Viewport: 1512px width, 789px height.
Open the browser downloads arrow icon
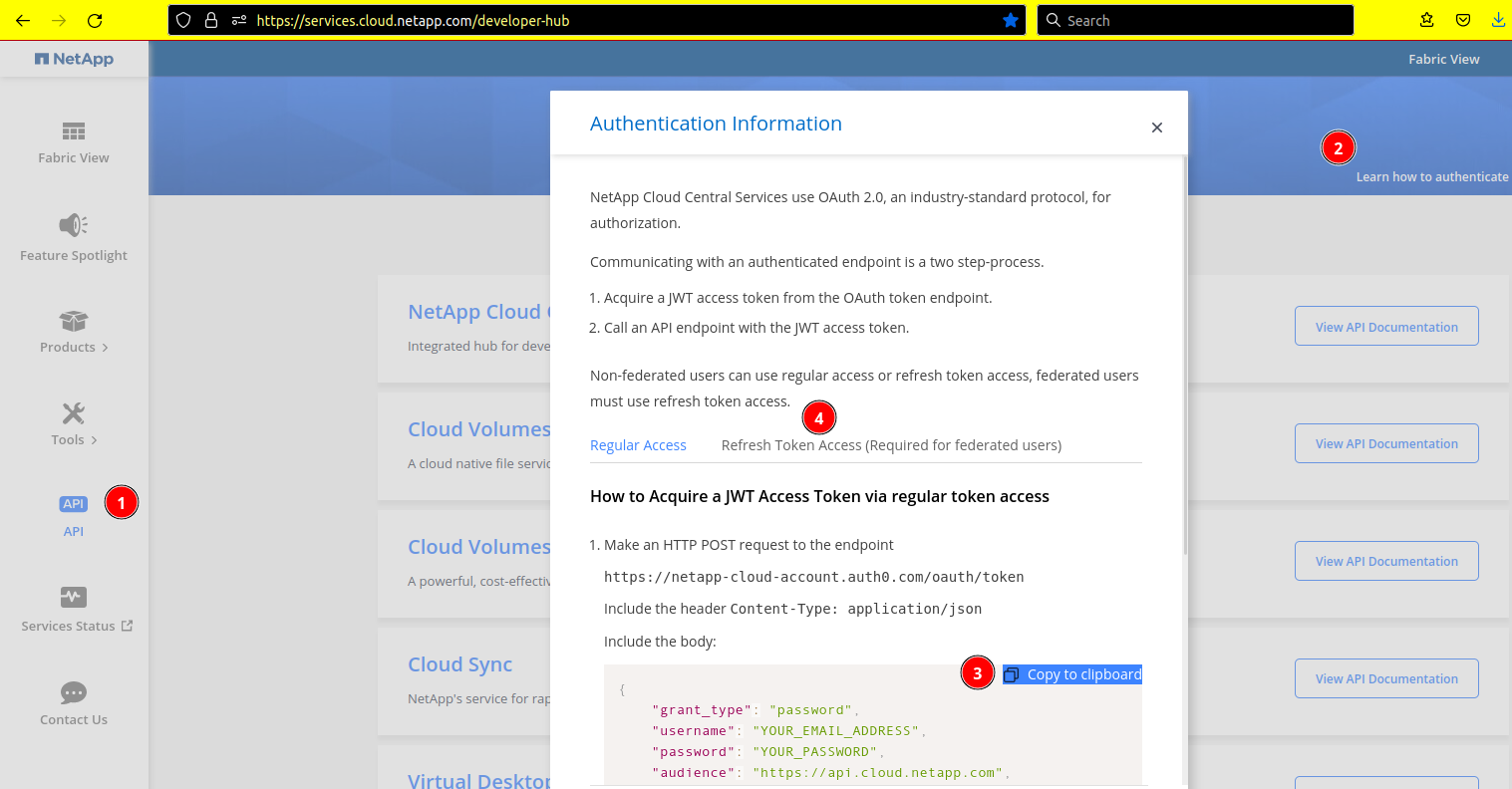click(1498, 20)
